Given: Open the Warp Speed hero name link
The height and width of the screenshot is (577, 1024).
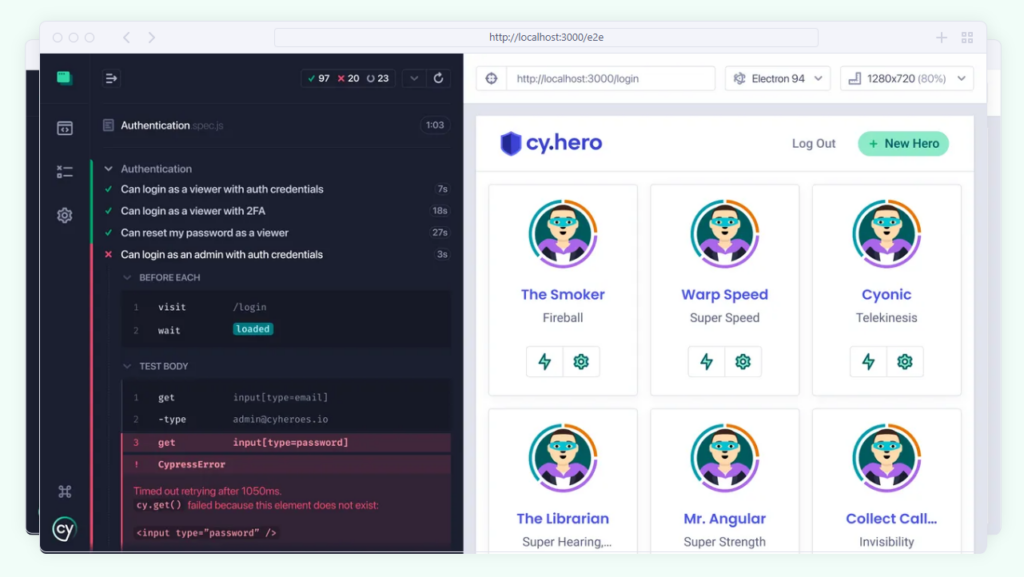Looking at the screenshot, I should click(x=724, y=294).
